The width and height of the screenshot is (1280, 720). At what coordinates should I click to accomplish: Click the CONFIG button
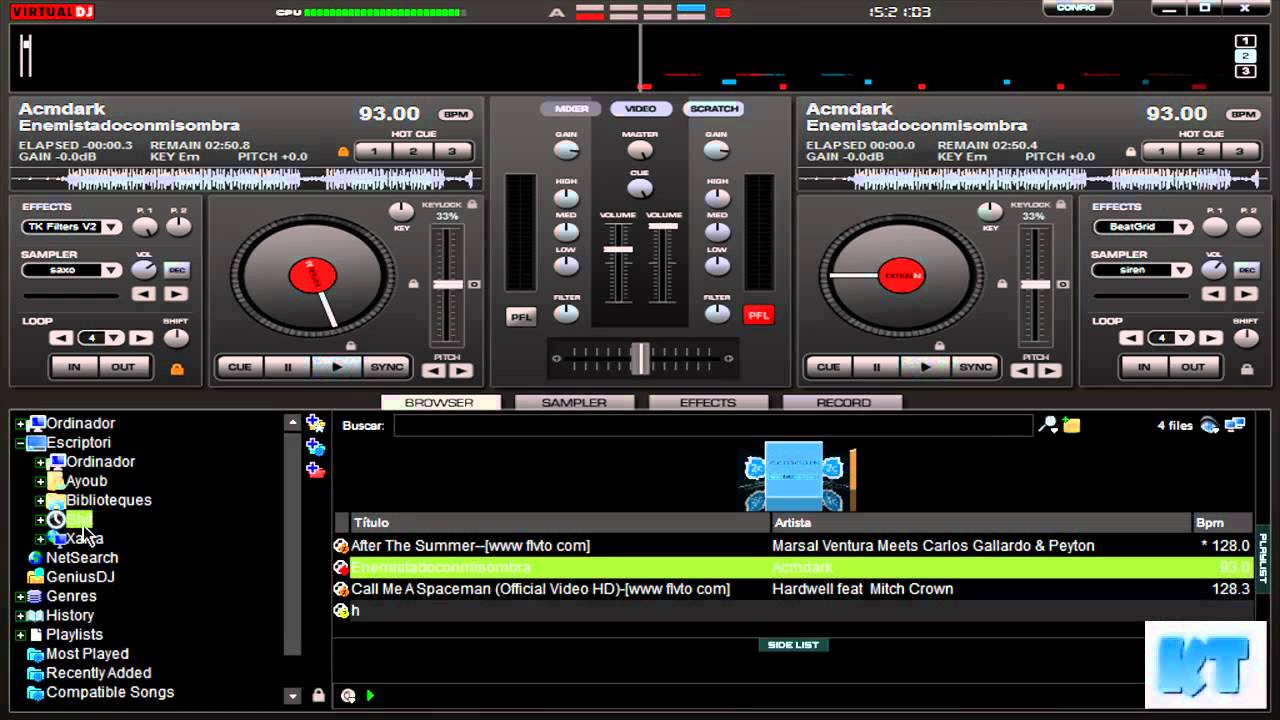pyautogui.click(x=1077, y=8)
